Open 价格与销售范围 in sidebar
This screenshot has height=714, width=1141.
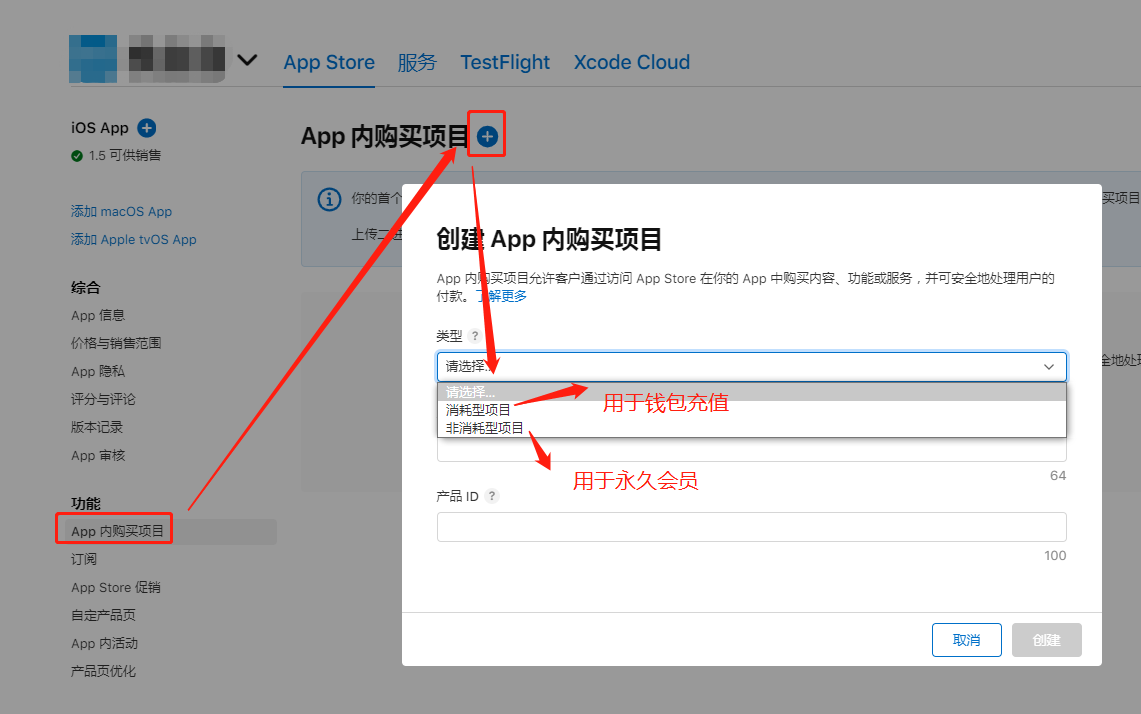click(116, 343)
